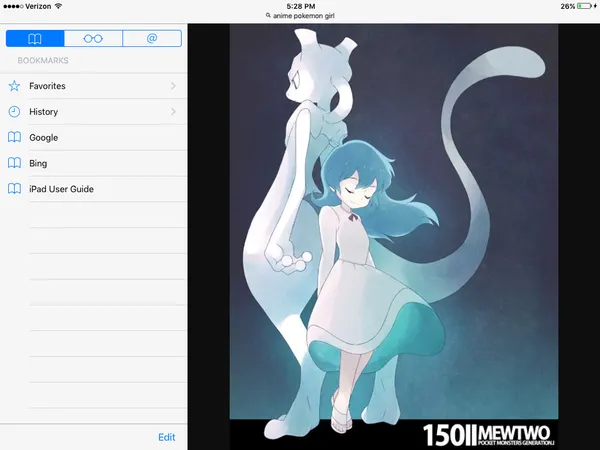Open the Reading List tab with glasses icon
Image resolution: width=600 pixels, height=450 pixels.
[x=93, y=38]
